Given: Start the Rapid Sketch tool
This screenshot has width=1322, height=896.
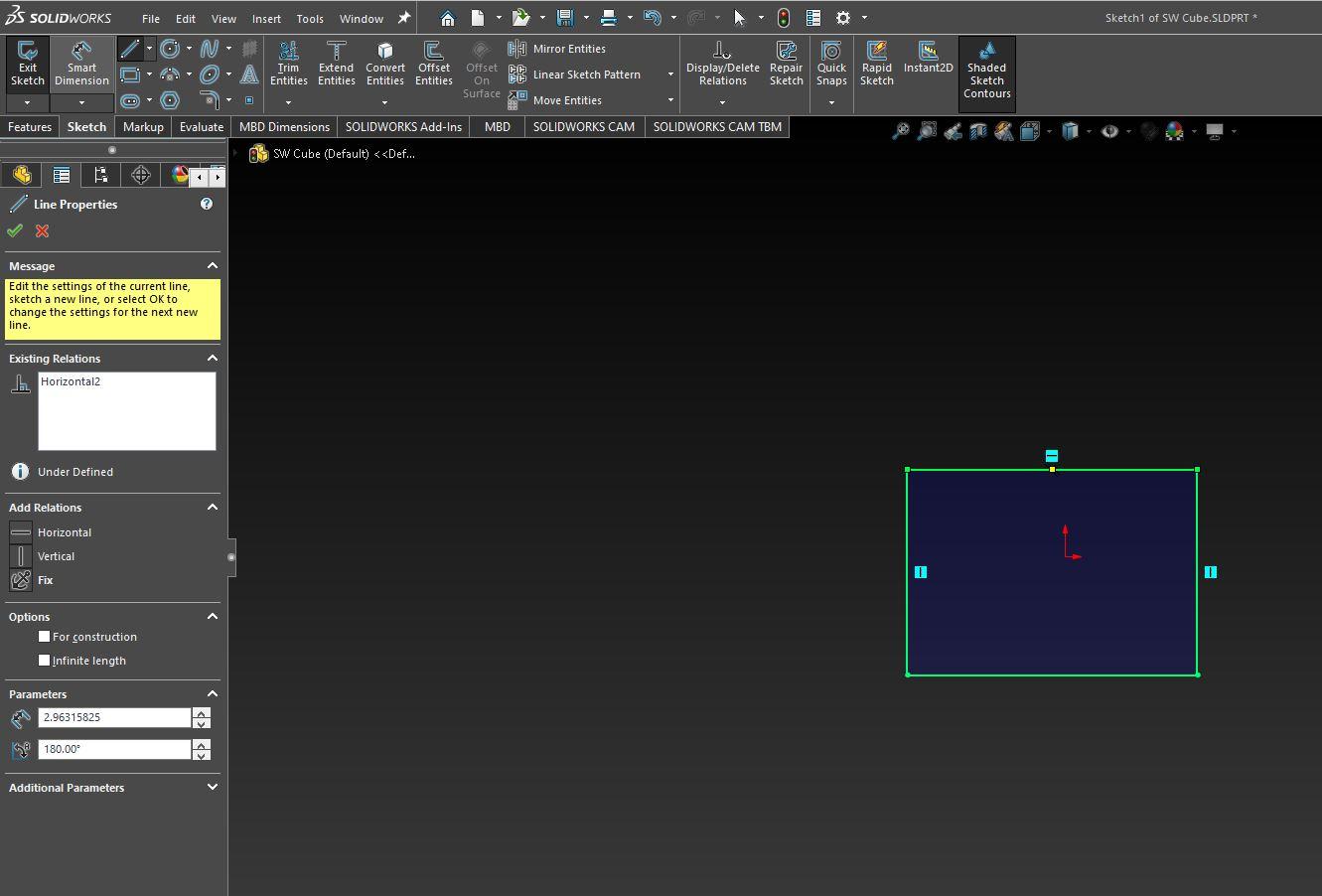Looking at the screenshot, I should pos(876,63).
